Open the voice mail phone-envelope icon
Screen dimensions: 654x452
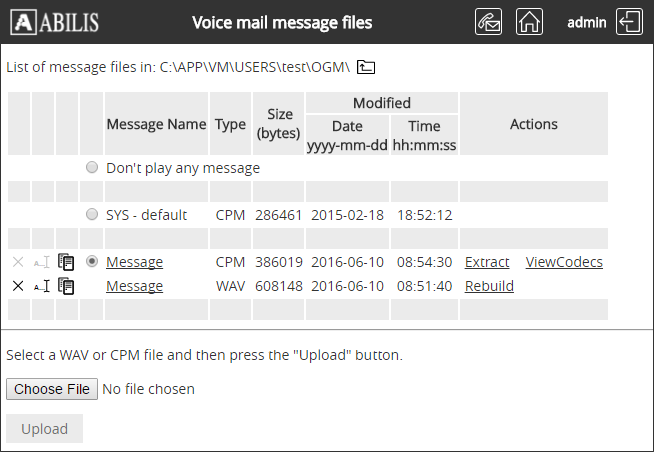click(489, 22)
